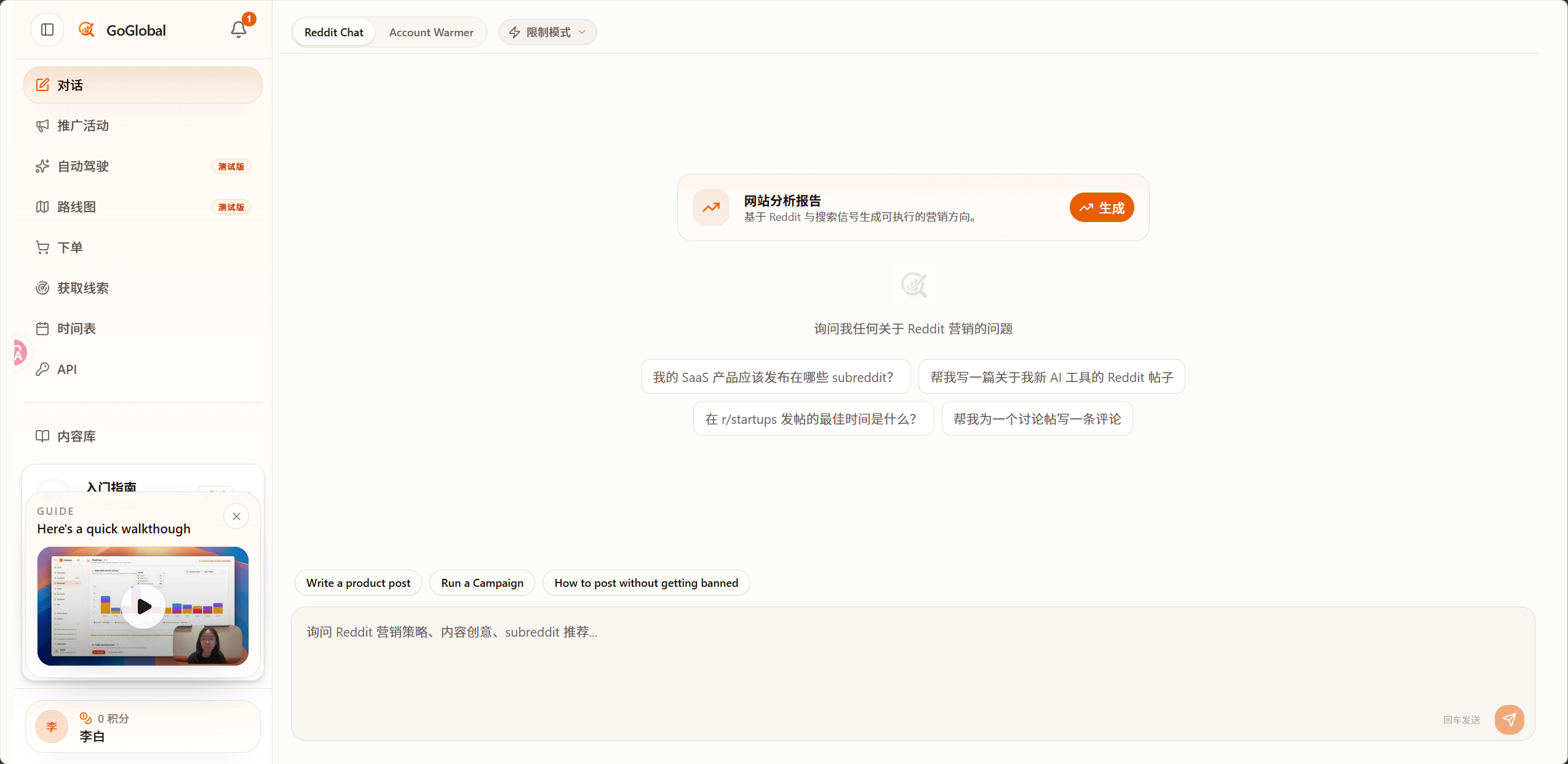Close the quick walkthrough guide card
This screenshot has height=764, width=1568.
pyautogui.click(x=236, y=517)
